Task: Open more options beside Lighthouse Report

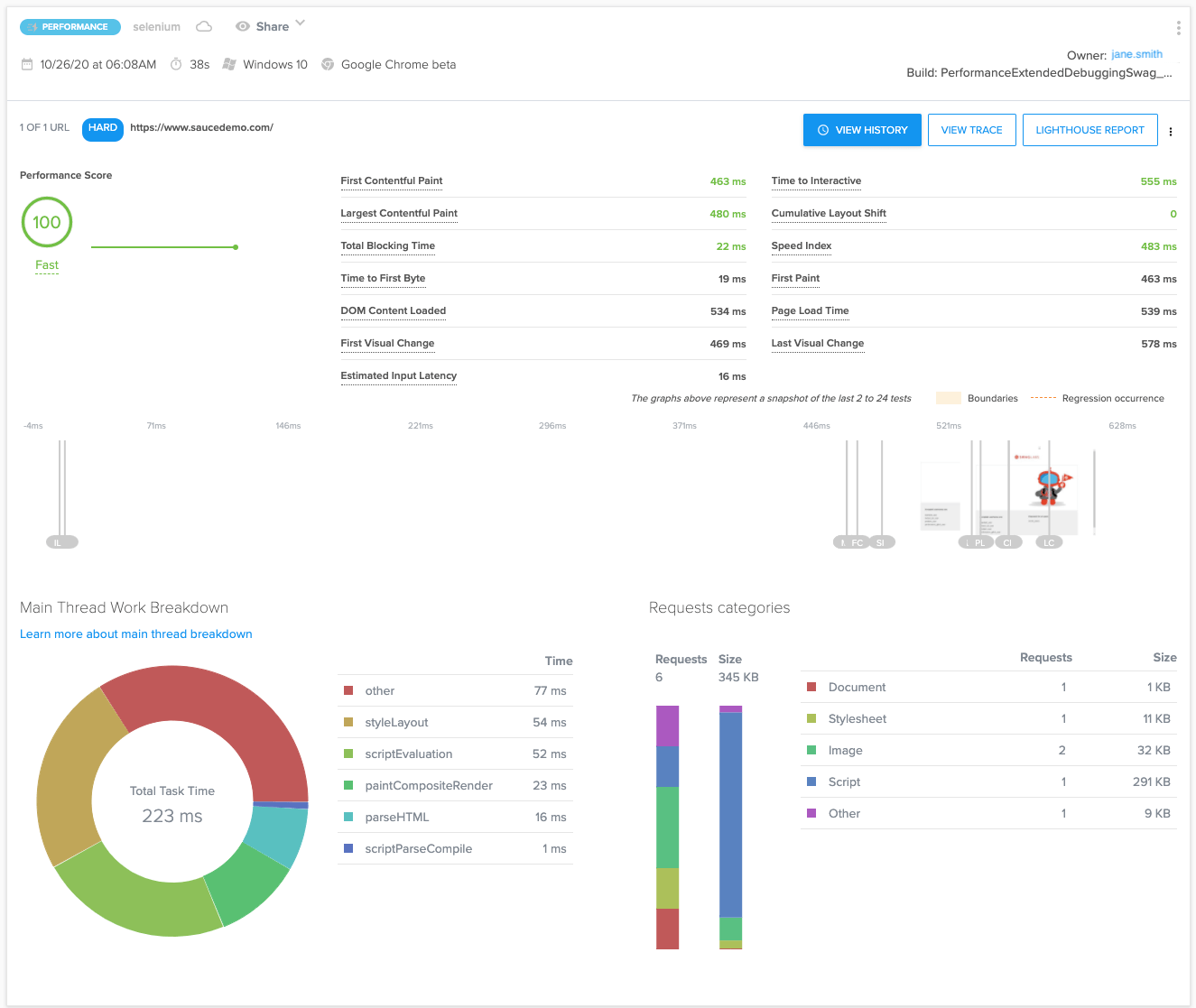Action: pos(1171,132)
